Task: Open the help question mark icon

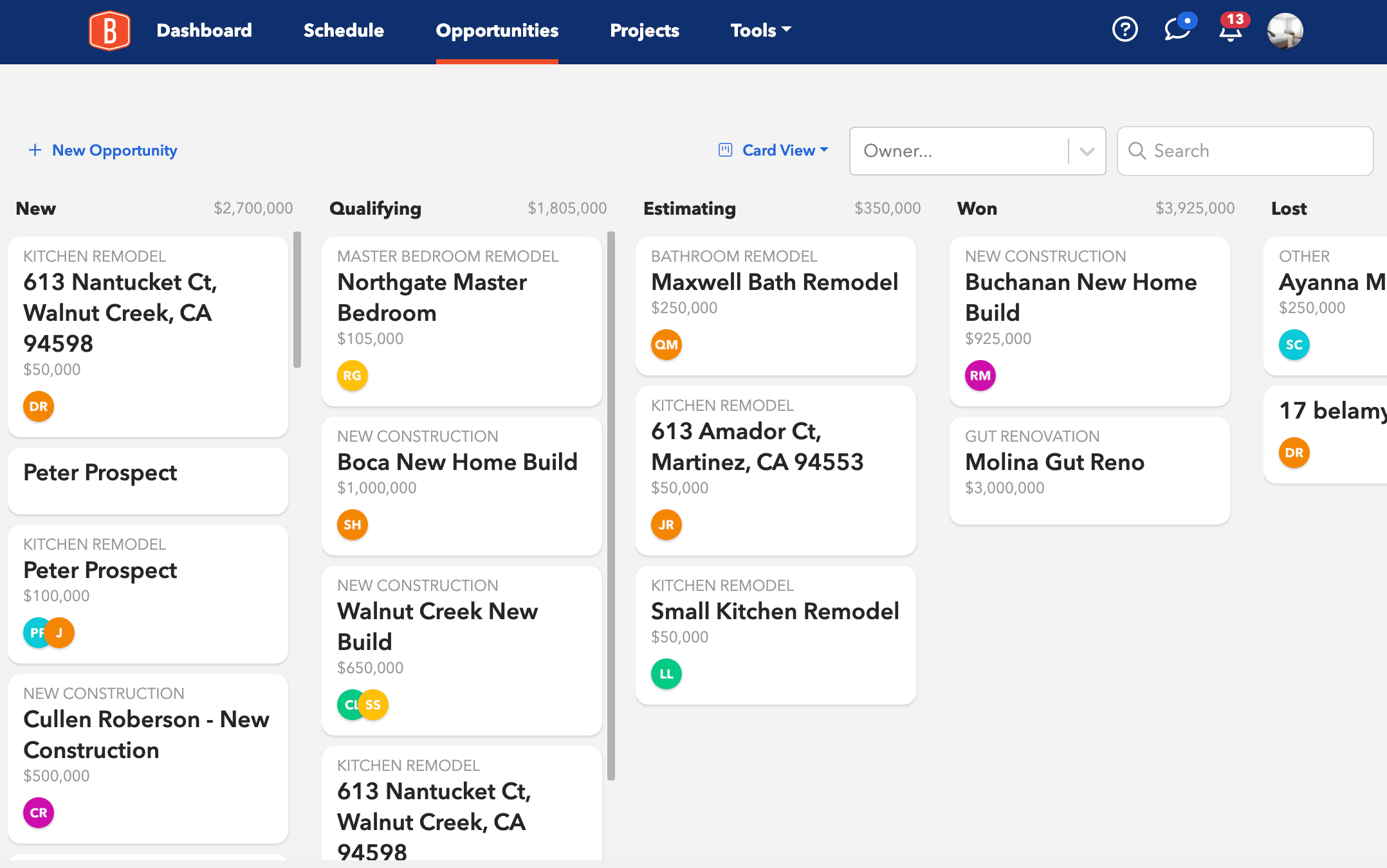Action: pyautogui.click(x=1125, y=30)
